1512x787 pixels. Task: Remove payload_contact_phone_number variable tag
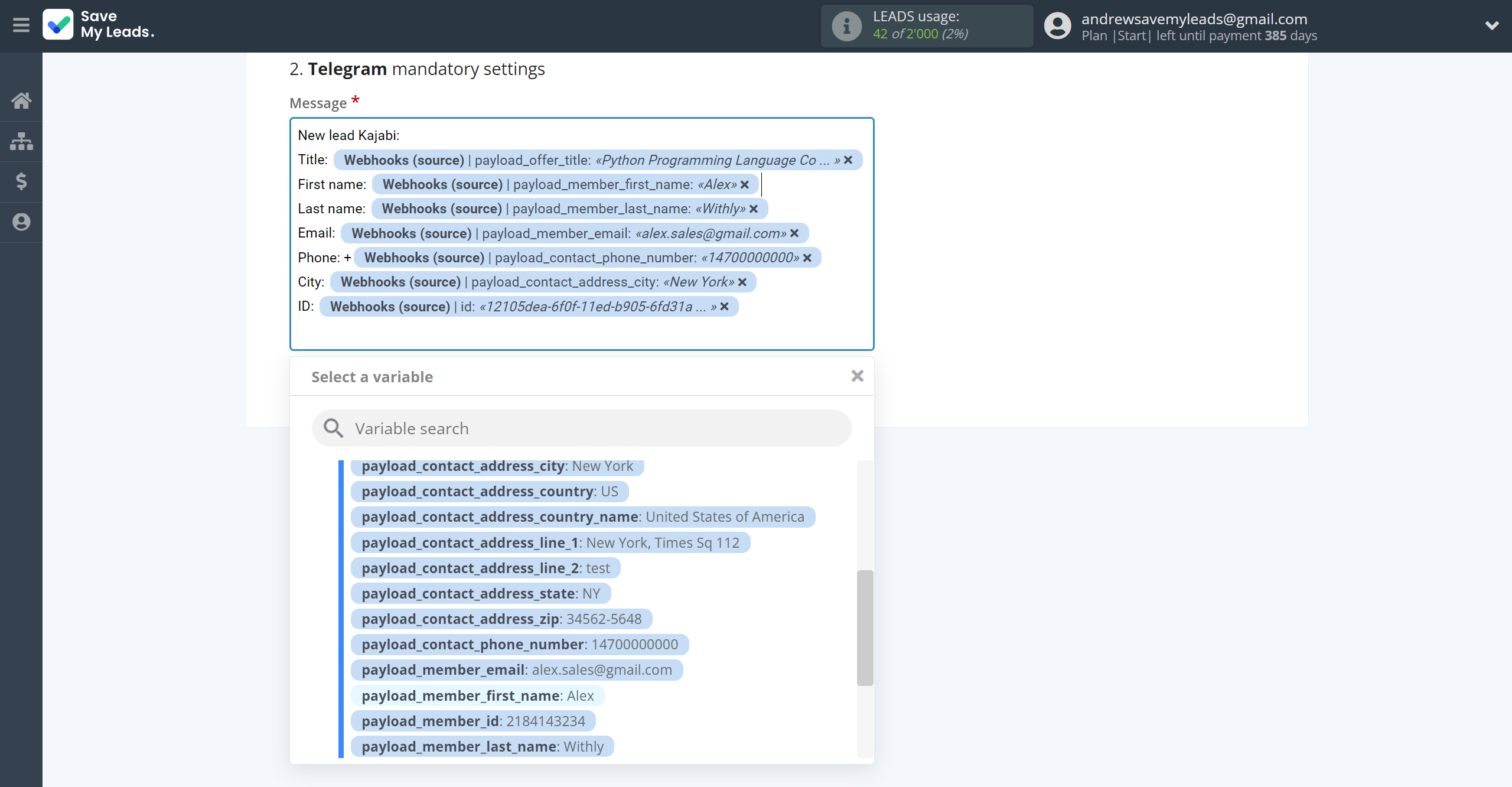[807, 258]
